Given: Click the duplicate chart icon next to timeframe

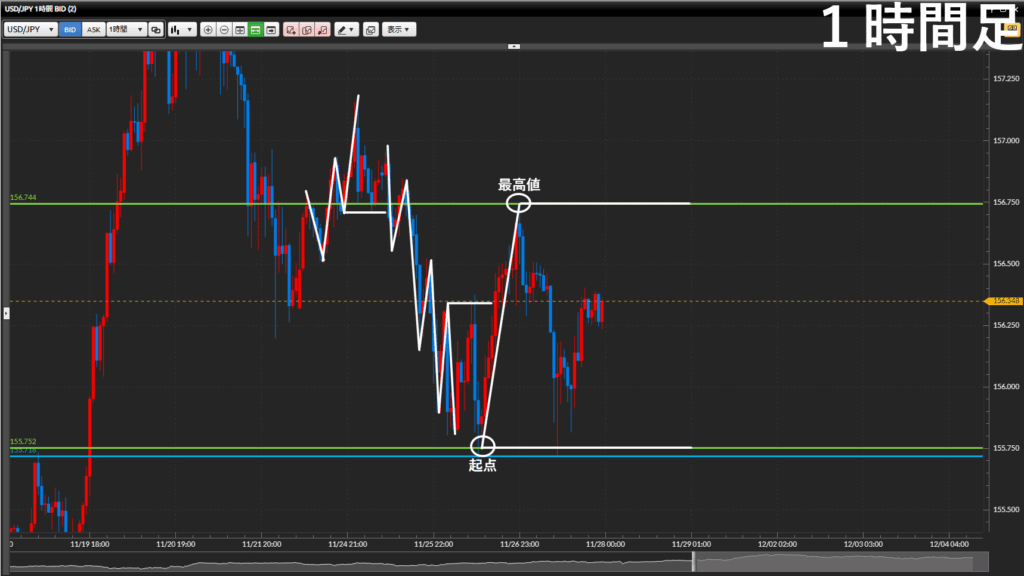Looking at the screenshot, I should 156,30.
